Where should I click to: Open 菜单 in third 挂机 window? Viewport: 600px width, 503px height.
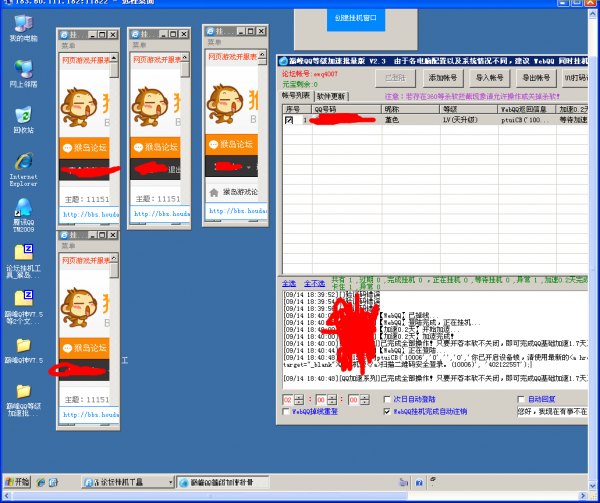tap(214, 42)
